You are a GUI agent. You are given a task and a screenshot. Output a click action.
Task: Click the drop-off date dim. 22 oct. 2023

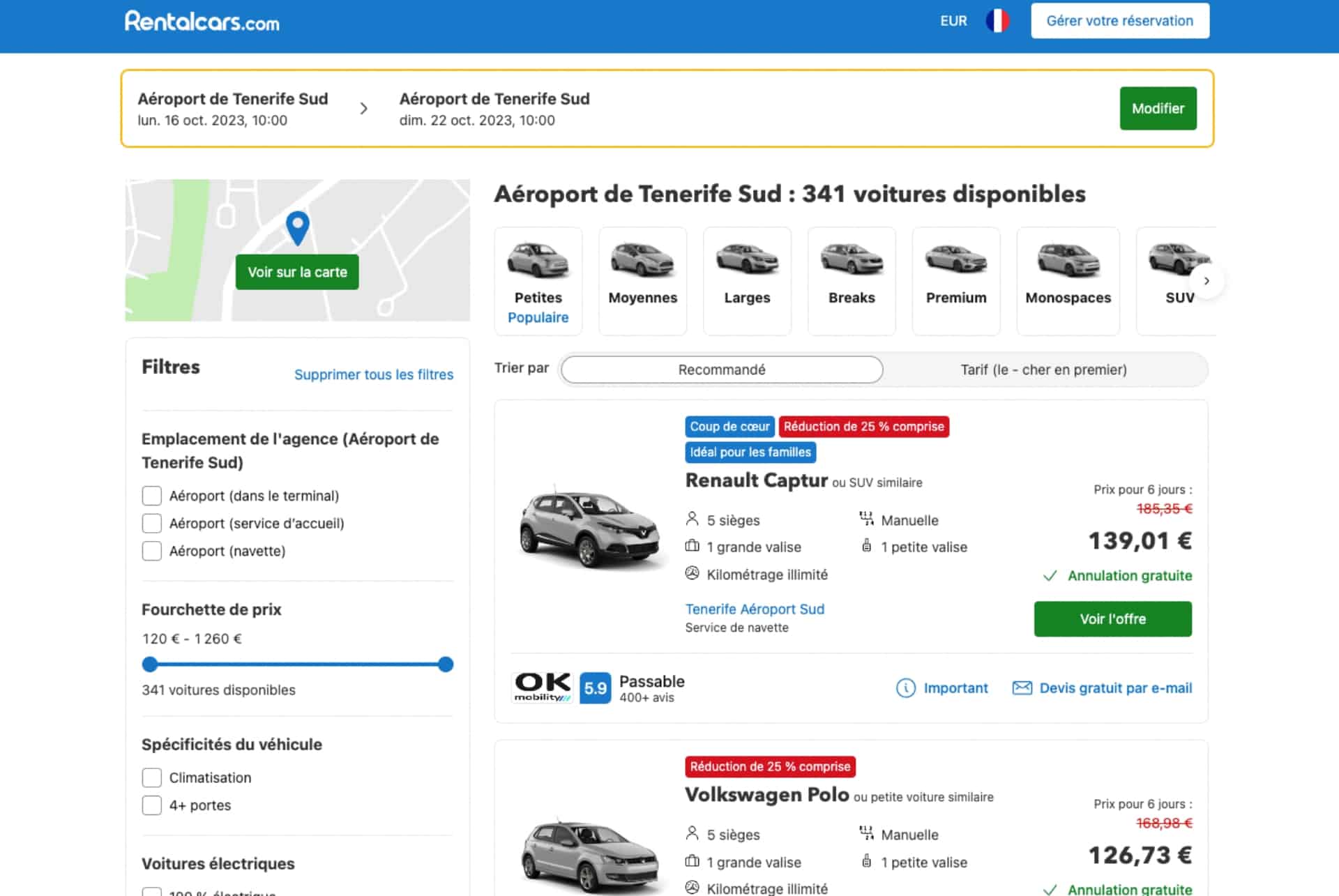(477, 121)
